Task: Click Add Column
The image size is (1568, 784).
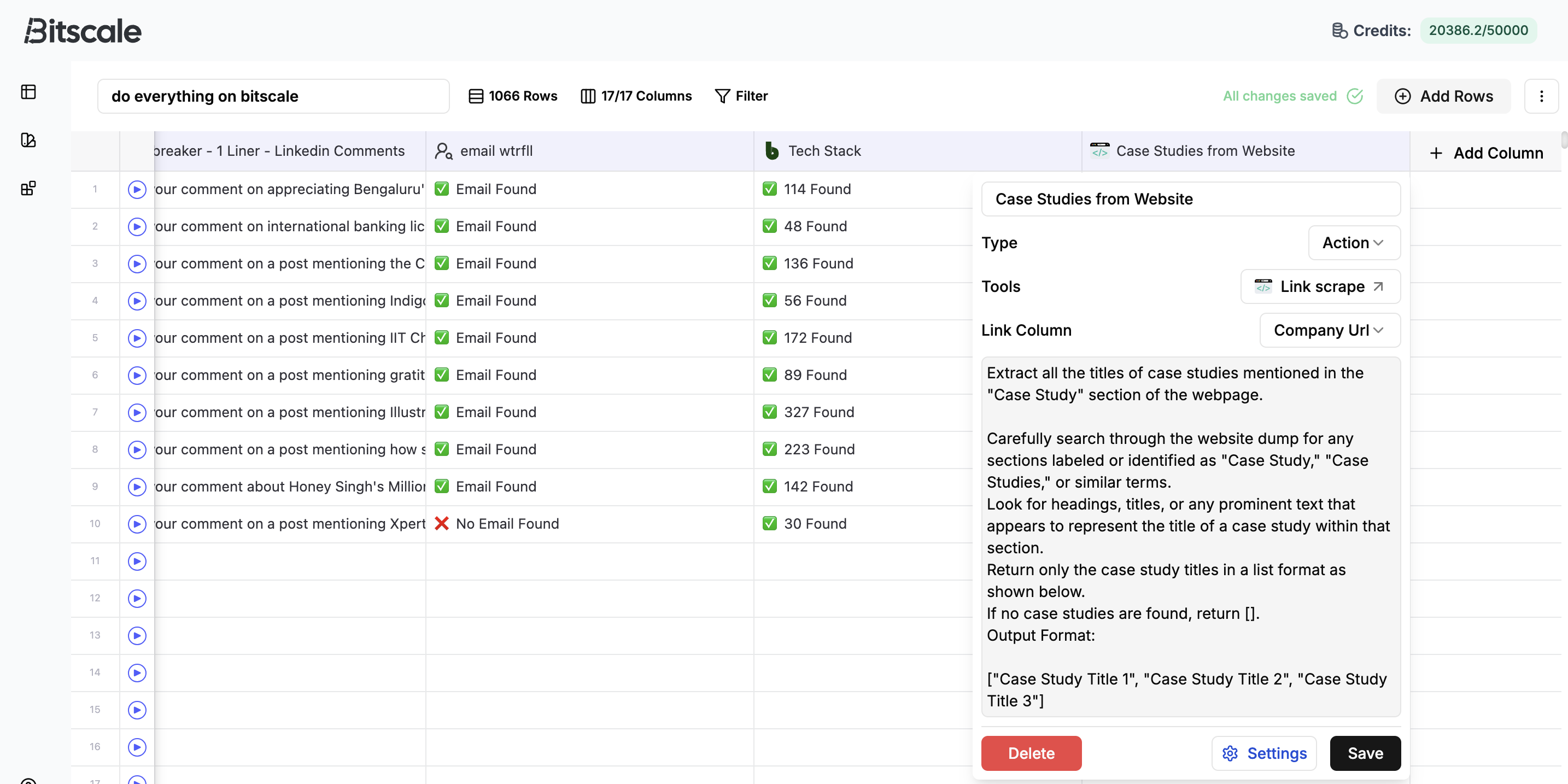Action: coord(1486,153)
